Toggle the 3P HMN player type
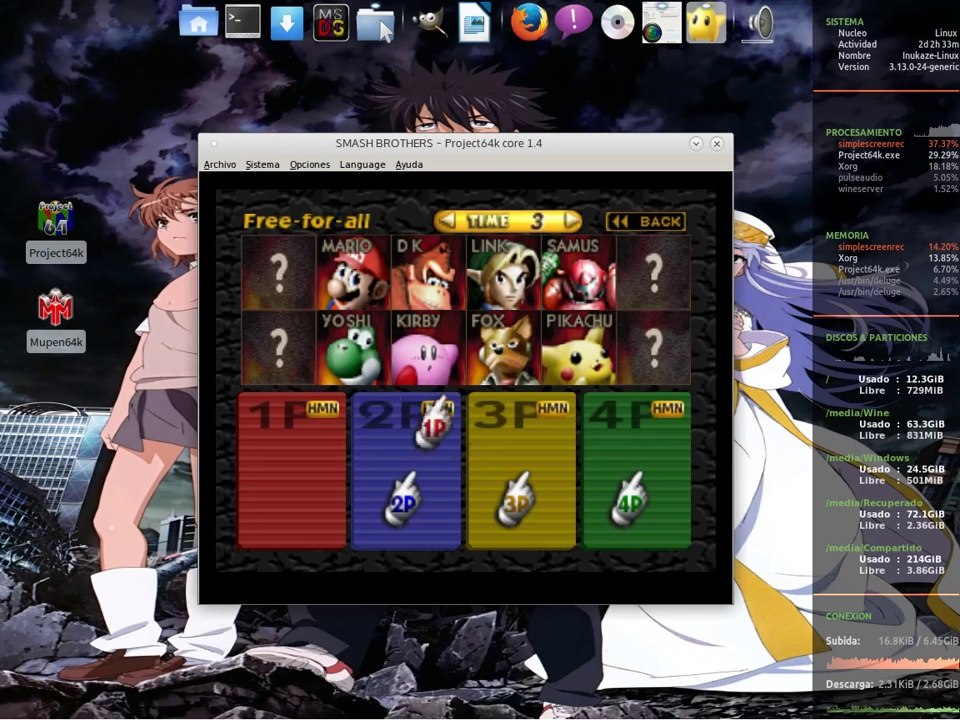Viewport: 960px width, 720px height. tap(553, 409)
